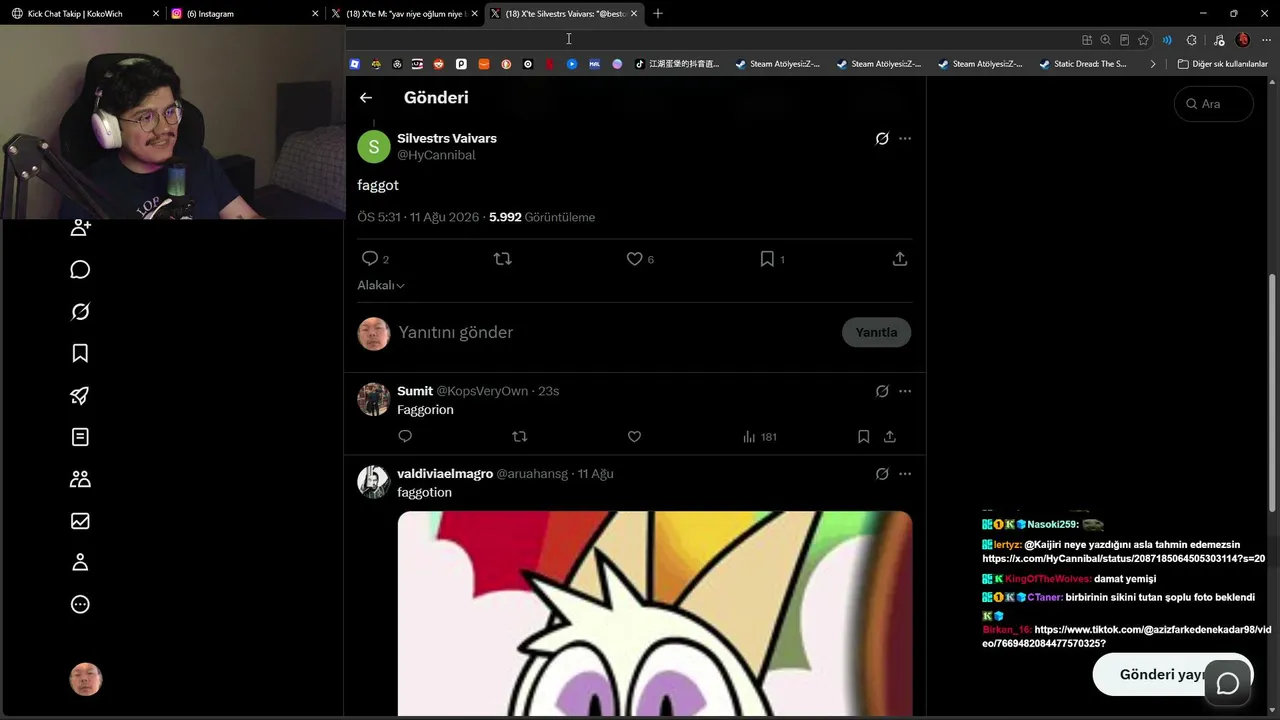Open Sumit's profile name link

coord(415,391)
